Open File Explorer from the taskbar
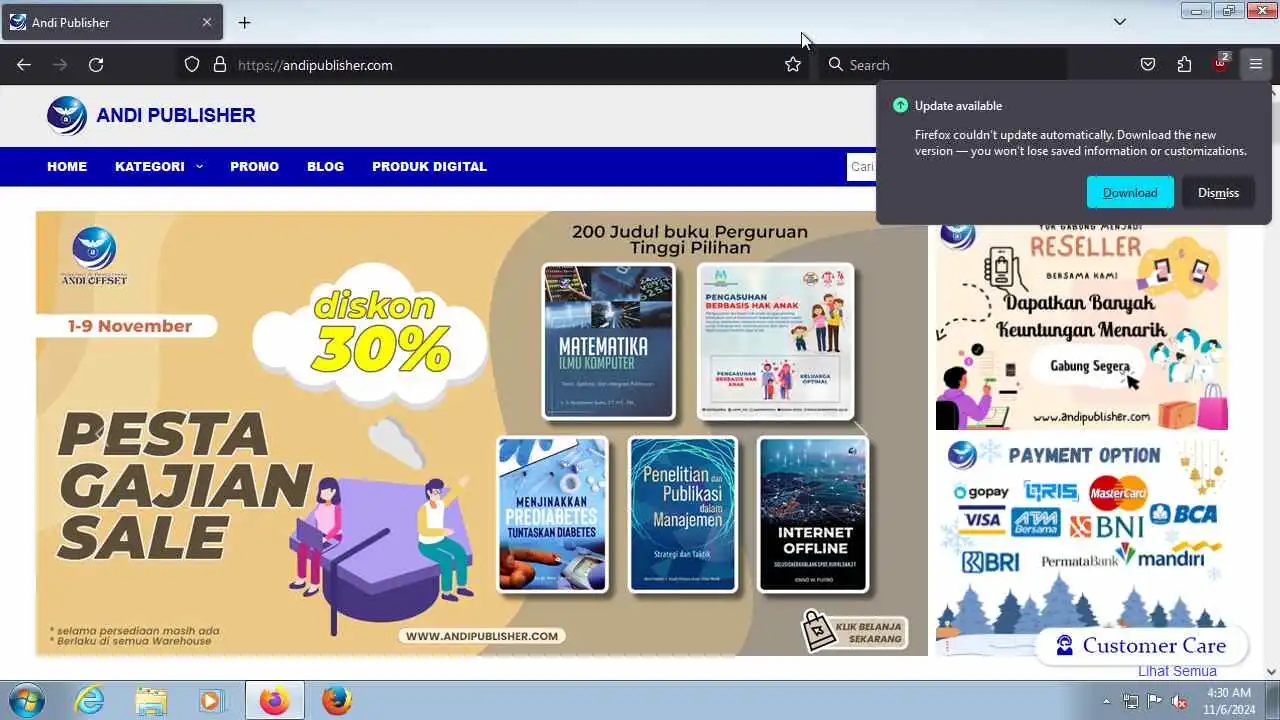This screenshot has width=1280, height=720. 151,700
